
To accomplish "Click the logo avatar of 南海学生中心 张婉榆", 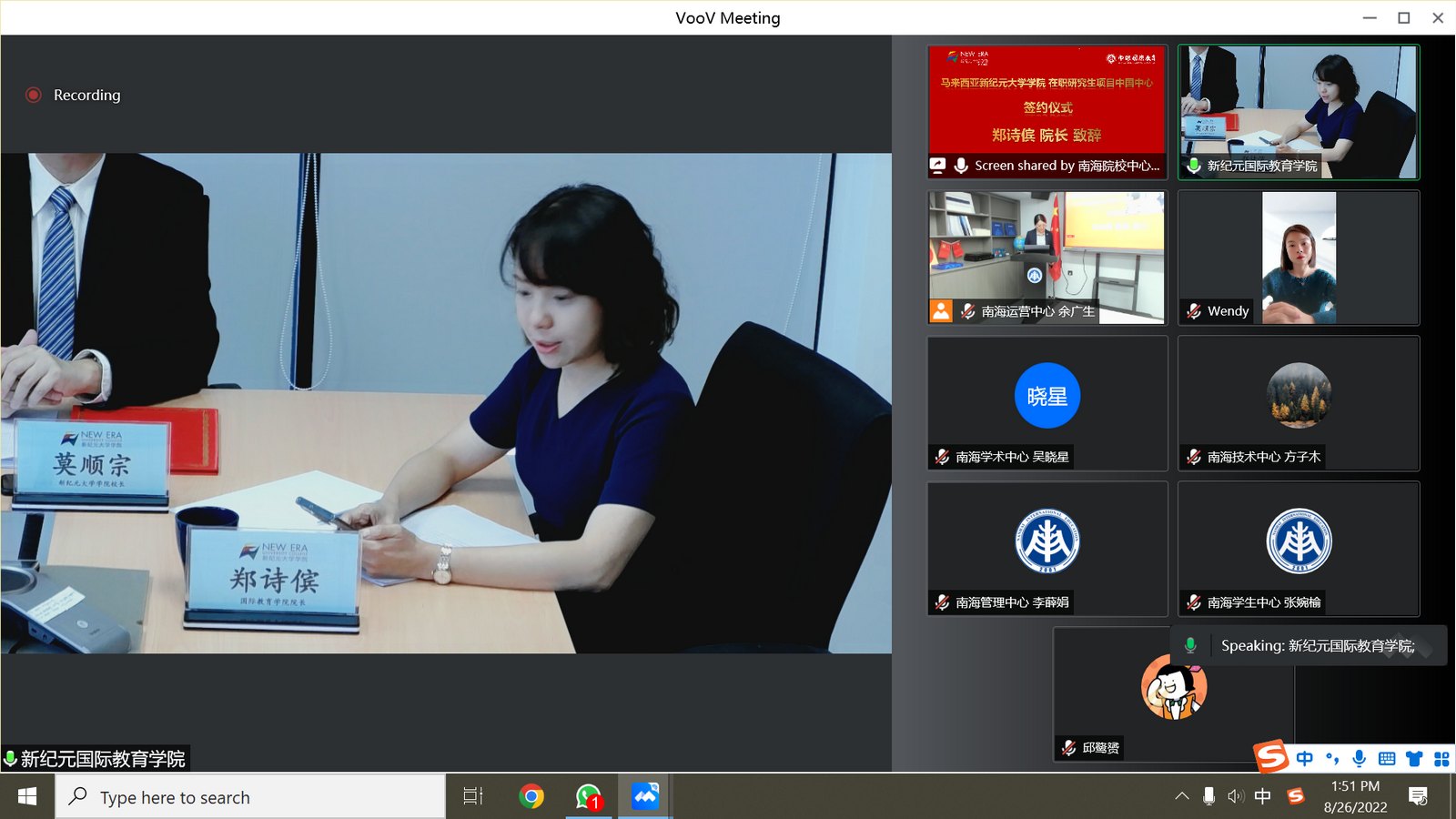I will tap(1299, 541).
